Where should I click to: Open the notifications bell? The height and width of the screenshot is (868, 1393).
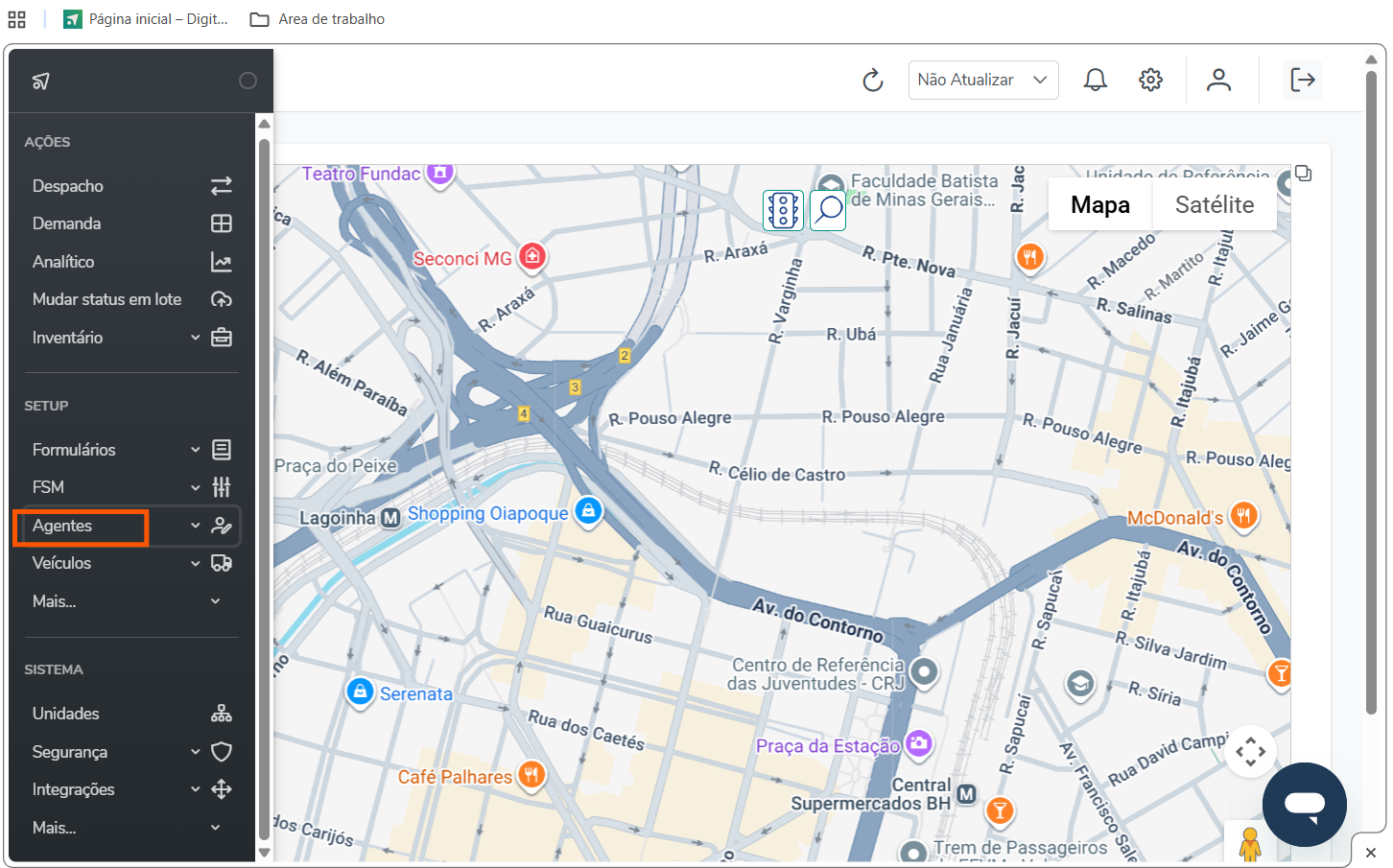point(1095,81)
